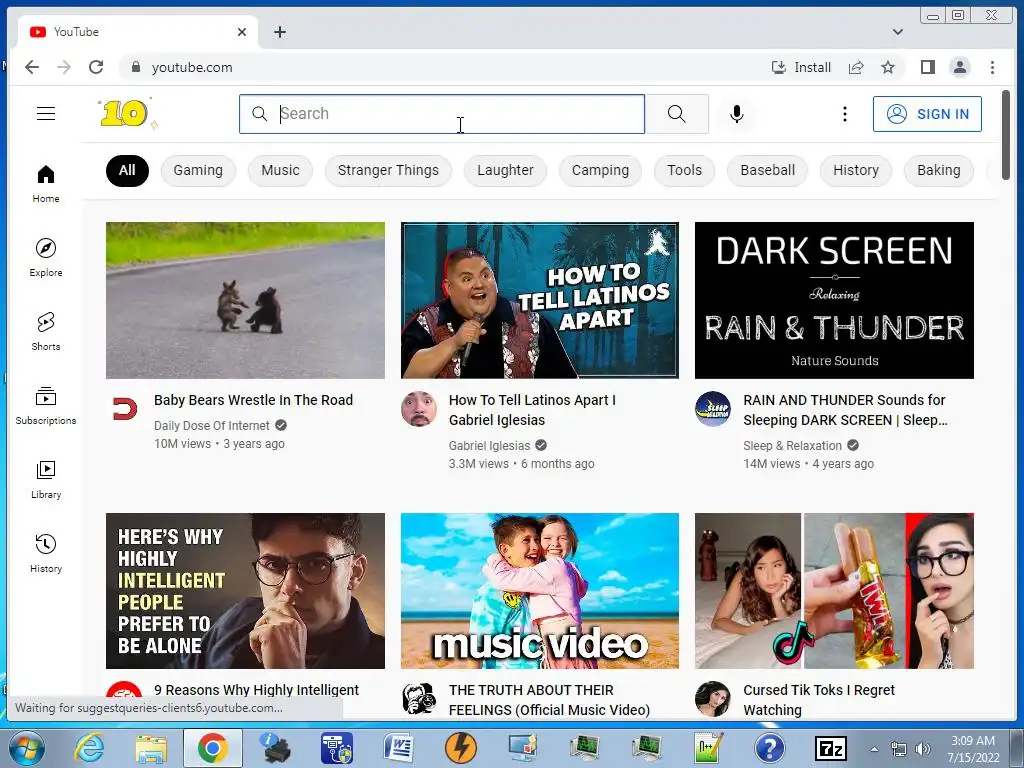
Task: Bookmark this page with the star
Action: tap(888, 67)
